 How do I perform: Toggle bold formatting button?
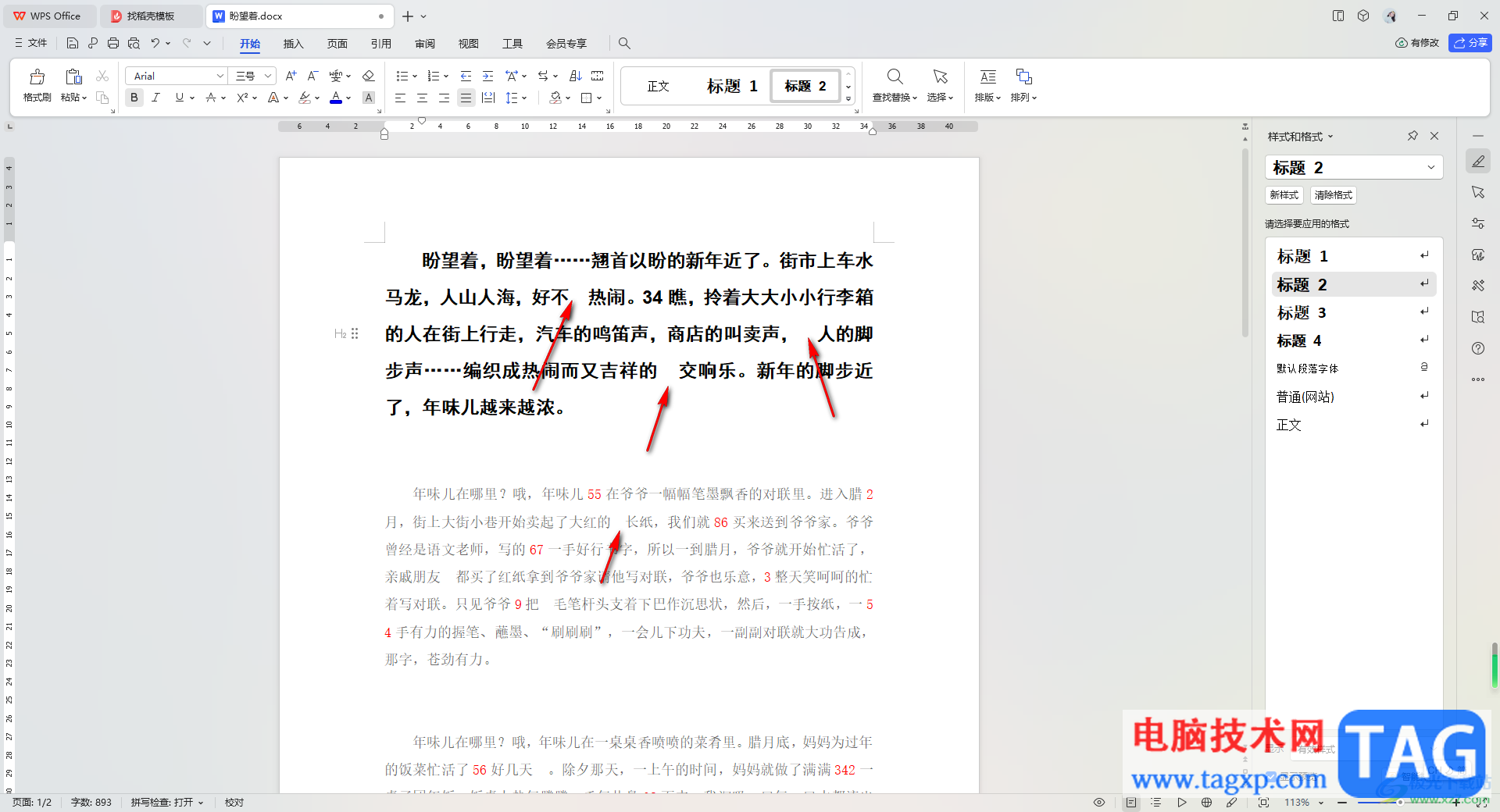[x=134, y=98]
